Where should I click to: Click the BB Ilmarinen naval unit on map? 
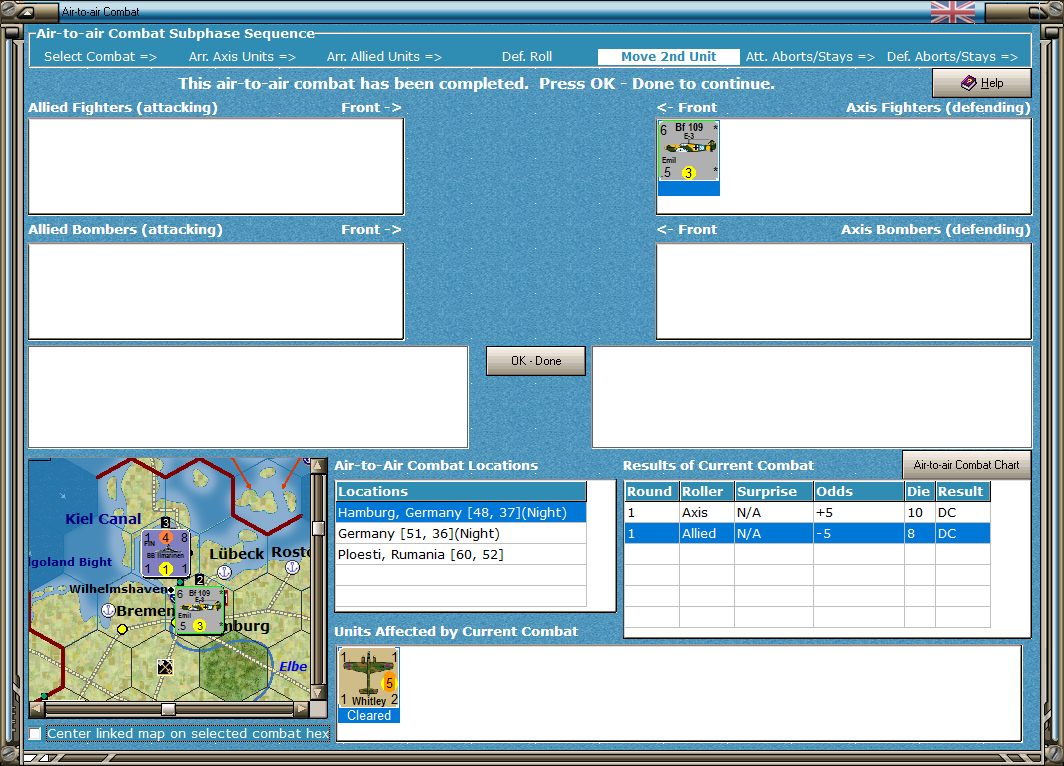[x=166, y=554]
